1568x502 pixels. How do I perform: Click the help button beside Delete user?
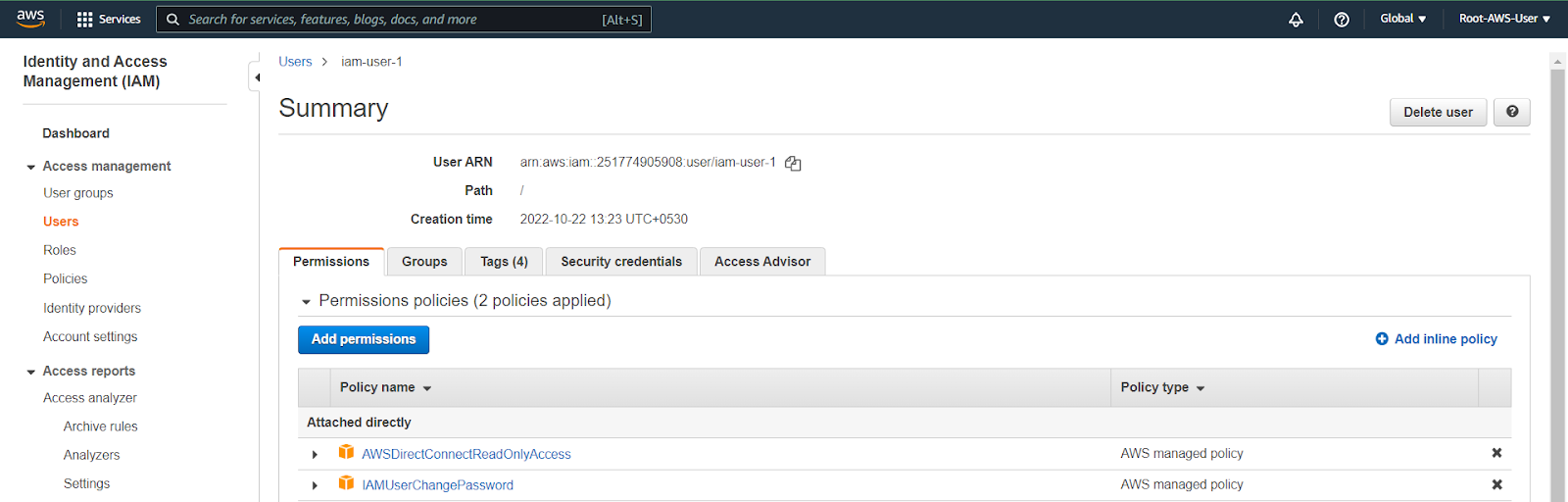coord(1512,112)
